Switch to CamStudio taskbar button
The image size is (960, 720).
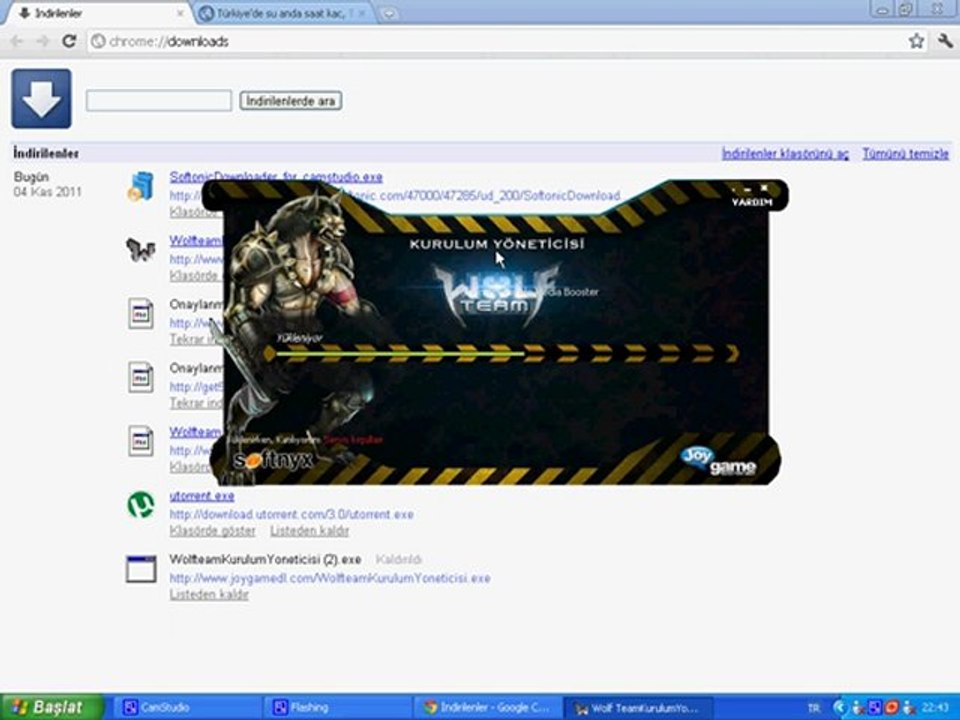tap(187, 708)
